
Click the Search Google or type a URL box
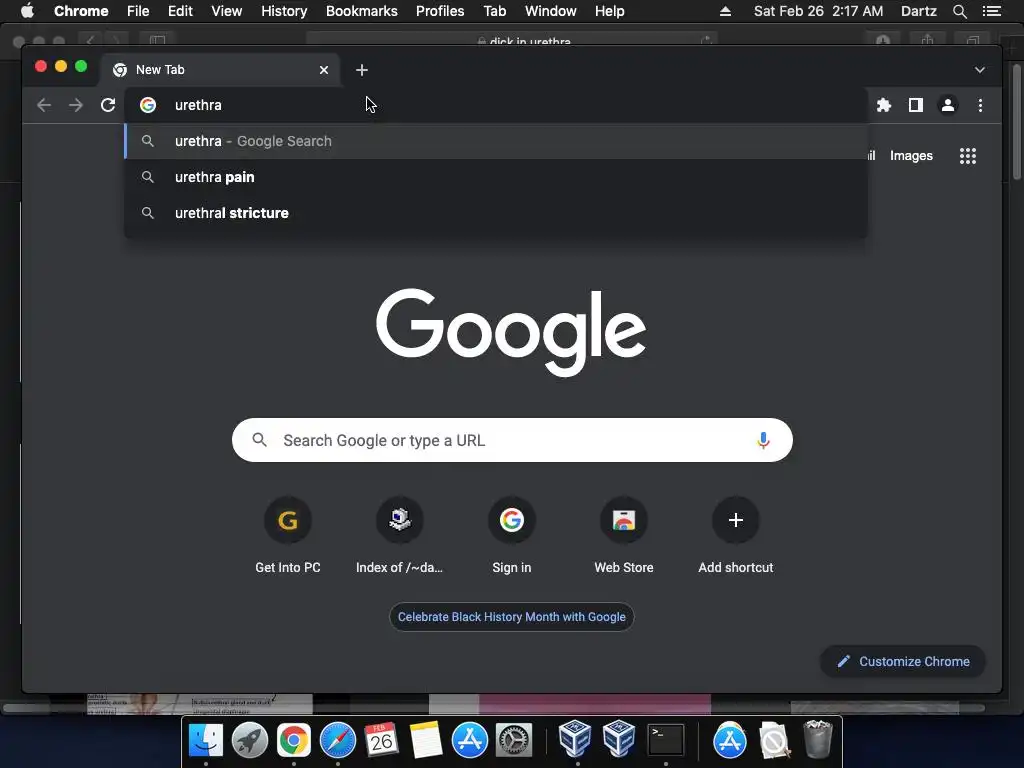coord(512,440)
